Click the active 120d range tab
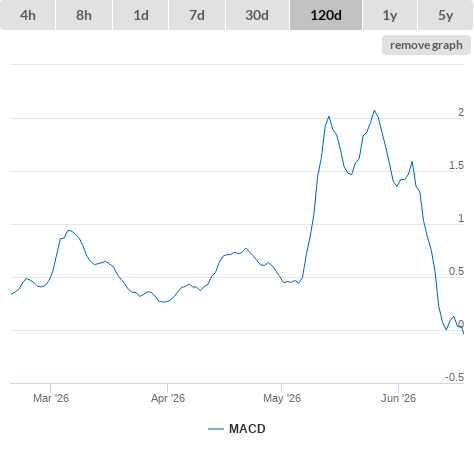The width and height of the screenshot is (474, 455). pyautogui.click(x=326, y=15)
